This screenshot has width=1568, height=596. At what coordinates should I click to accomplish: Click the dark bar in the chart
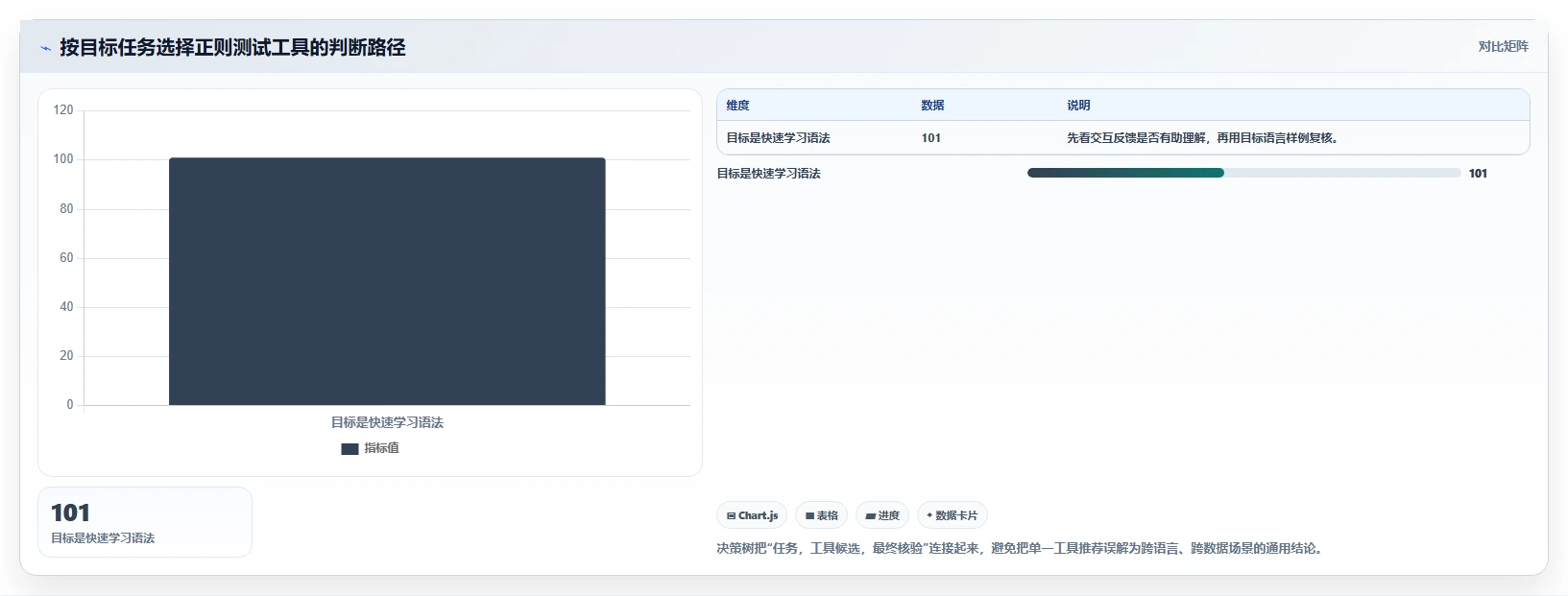coord(387,281)
